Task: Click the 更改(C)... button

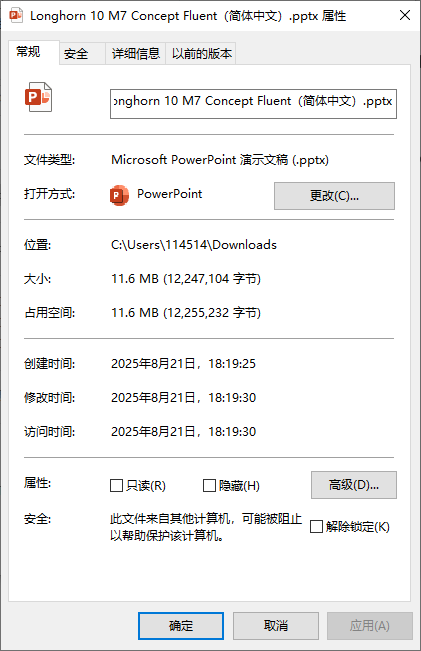Action: click(x=334, y=196)
